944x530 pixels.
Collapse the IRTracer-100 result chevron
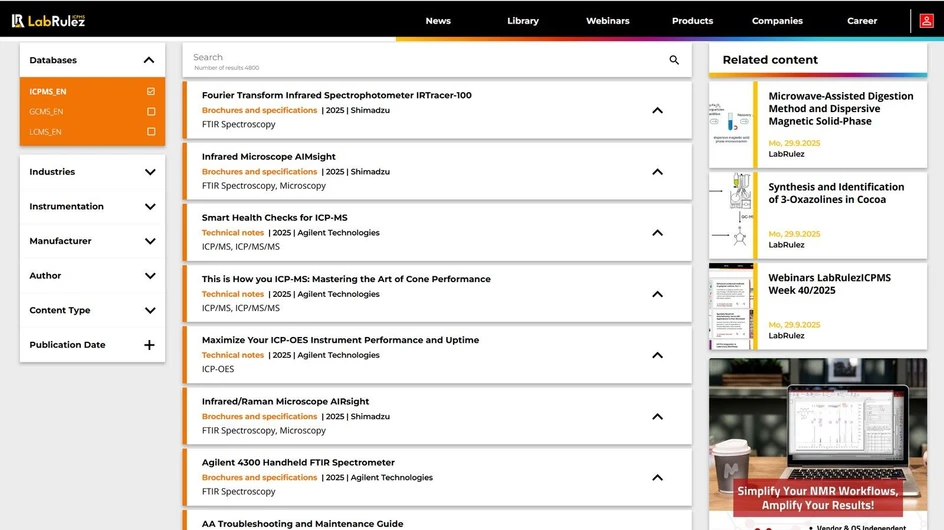tap(657, 110)
